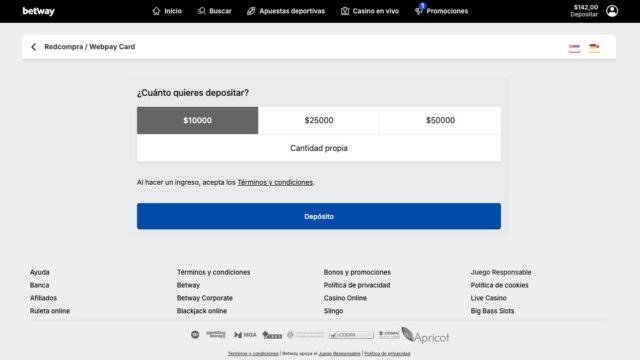Screen dimensions: 640x360
Task: Click the Redcompra / Webpay Card title
Action: coord(89,47)
